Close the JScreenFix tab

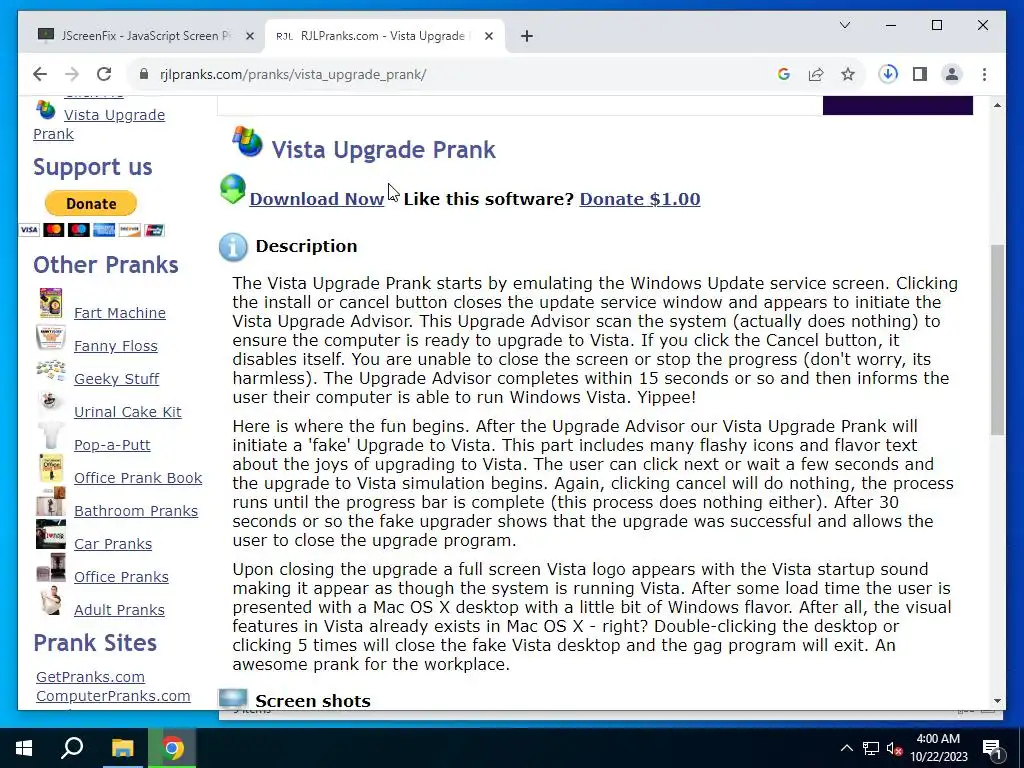pyautogui.click(x=249, y=36)
